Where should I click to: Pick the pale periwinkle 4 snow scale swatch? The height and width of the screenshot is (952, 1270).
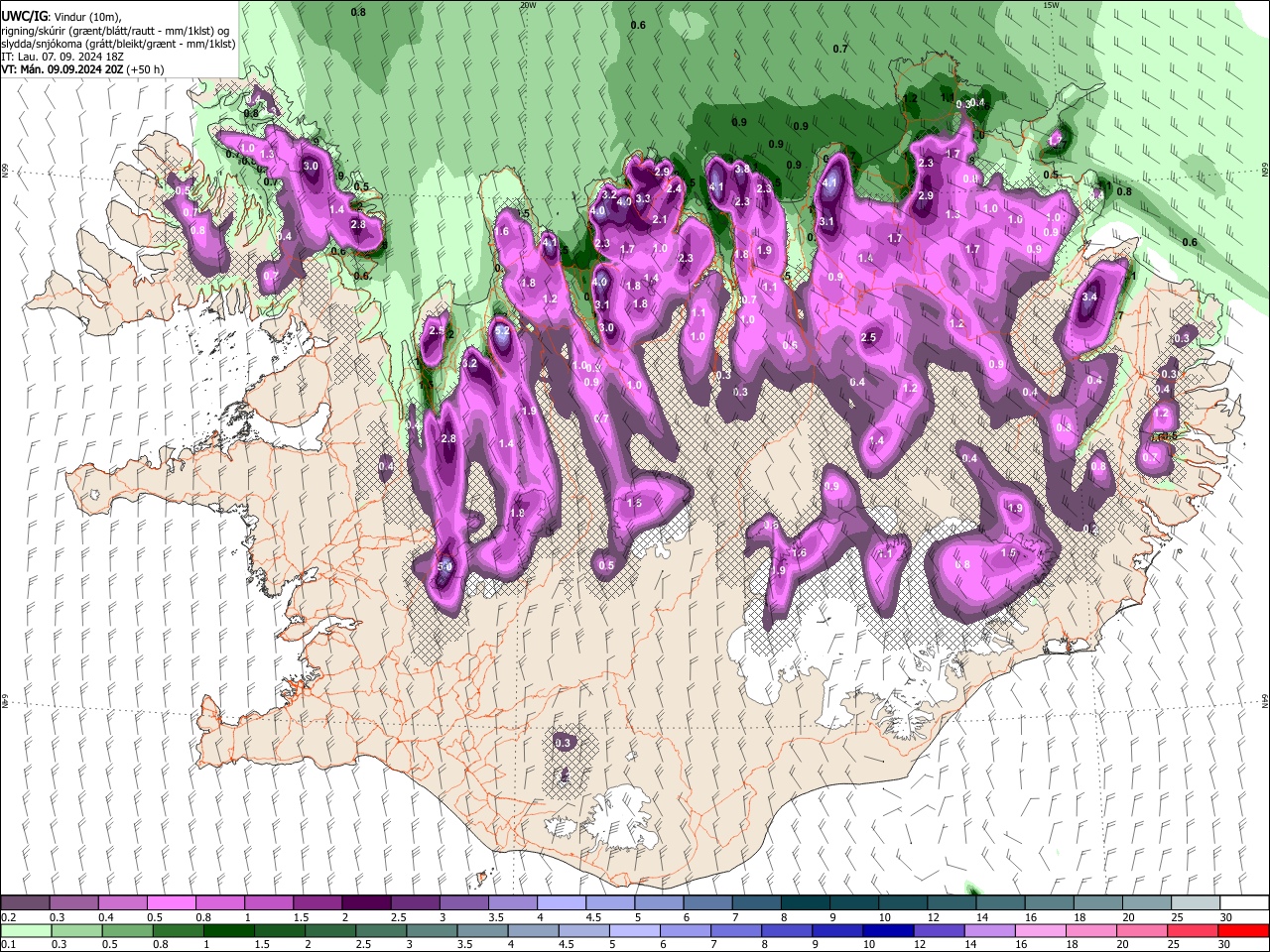pos(561,903)
